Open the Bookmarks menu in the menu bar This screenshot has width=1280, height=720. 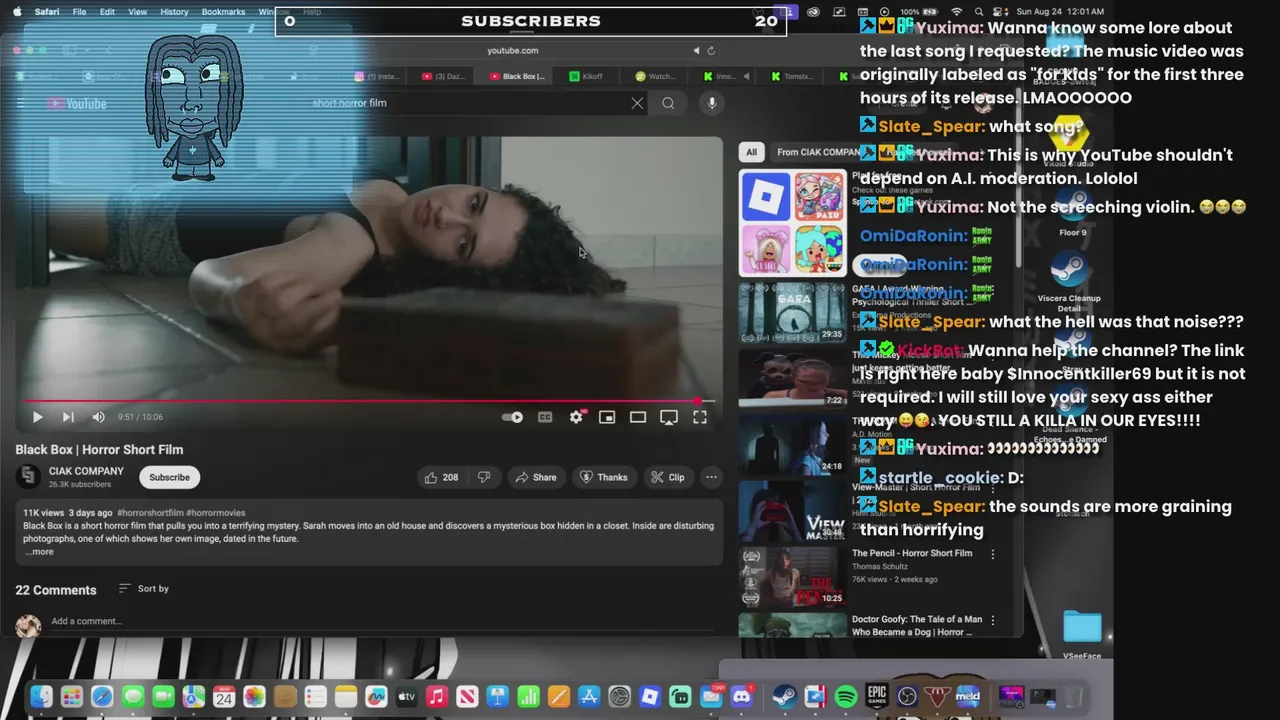[x=223, y=12]
